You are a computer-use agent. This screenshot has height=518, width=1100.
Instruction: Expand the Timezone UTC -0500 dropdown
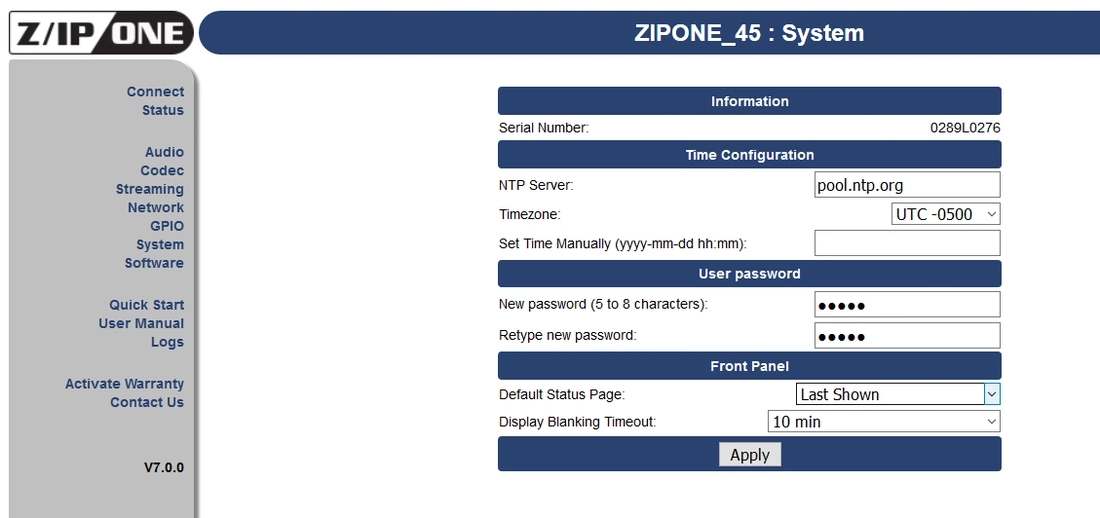(946, 214)
